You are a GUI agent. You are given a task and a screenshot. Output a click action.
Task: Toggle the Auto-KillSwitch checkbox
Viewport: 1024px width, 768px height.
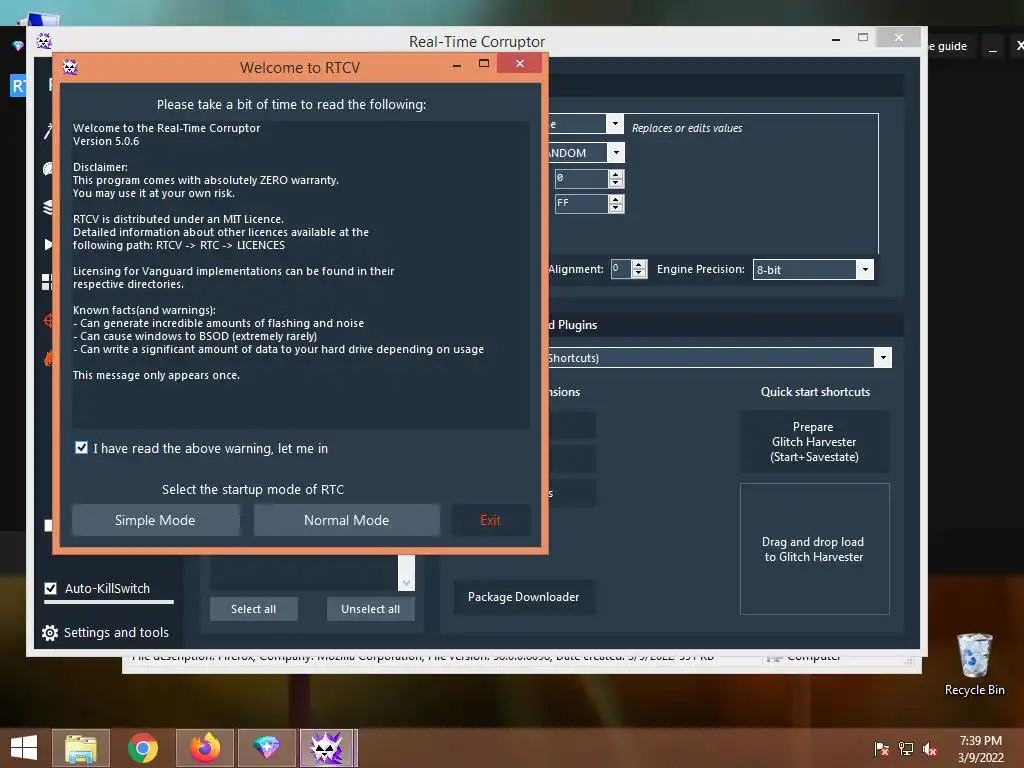click(x=50, y=588)
